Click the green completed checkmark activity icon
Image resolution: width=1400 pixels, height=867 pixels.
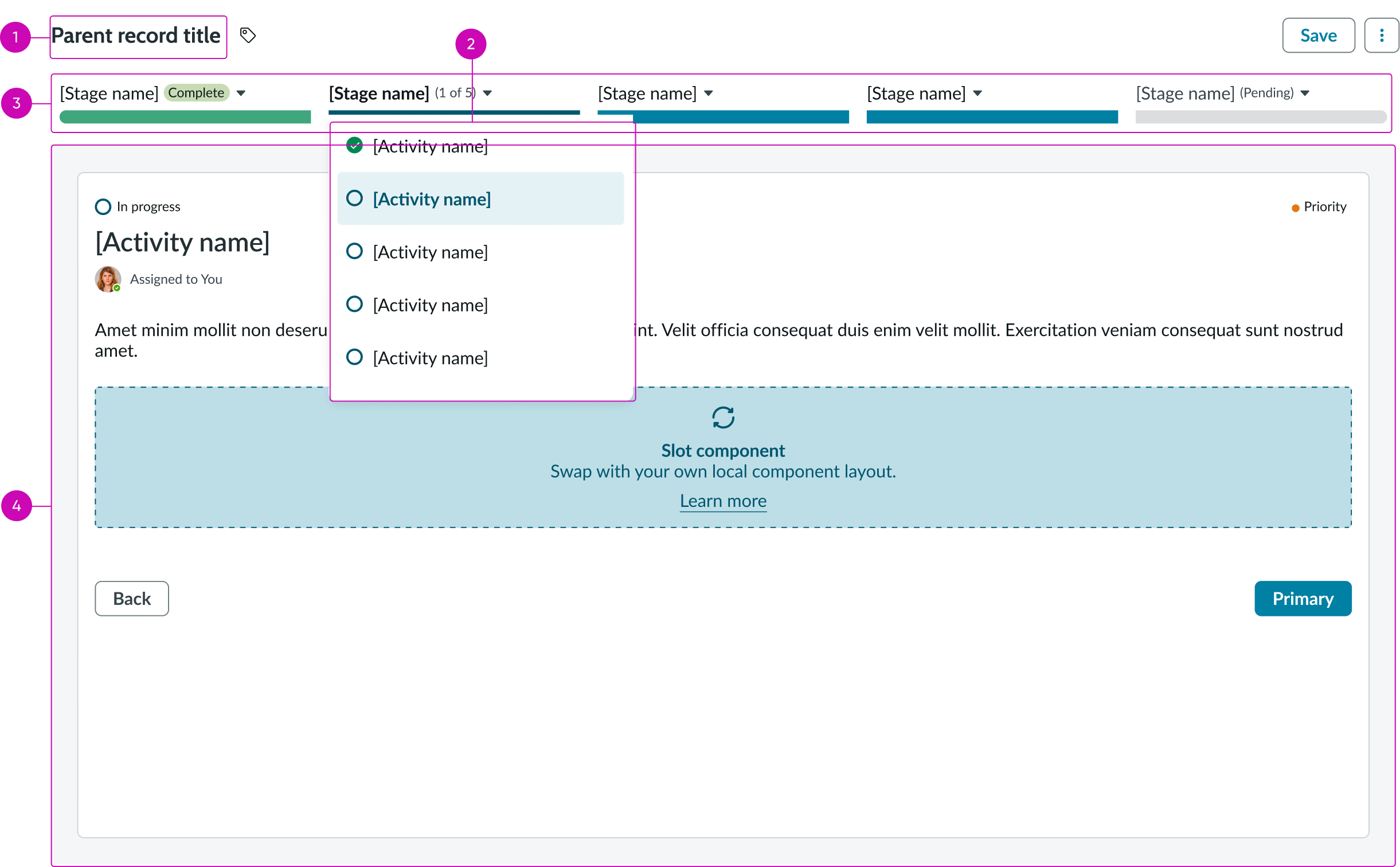[355, 145]
